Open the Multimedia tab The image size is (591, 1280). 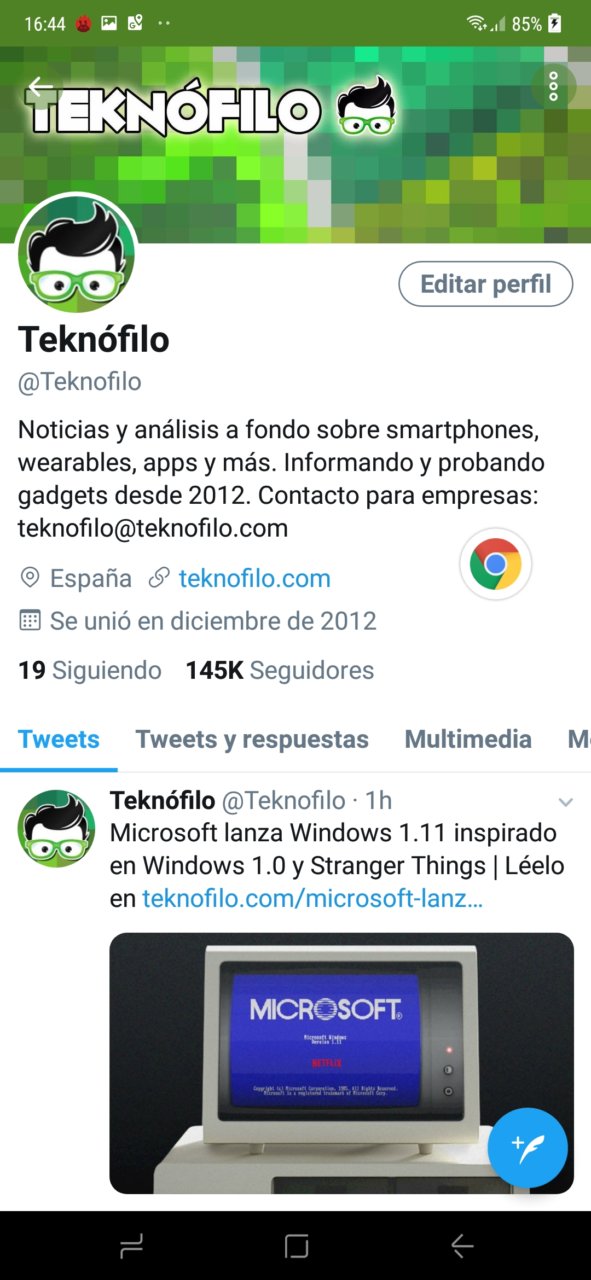tap(468, 740)
